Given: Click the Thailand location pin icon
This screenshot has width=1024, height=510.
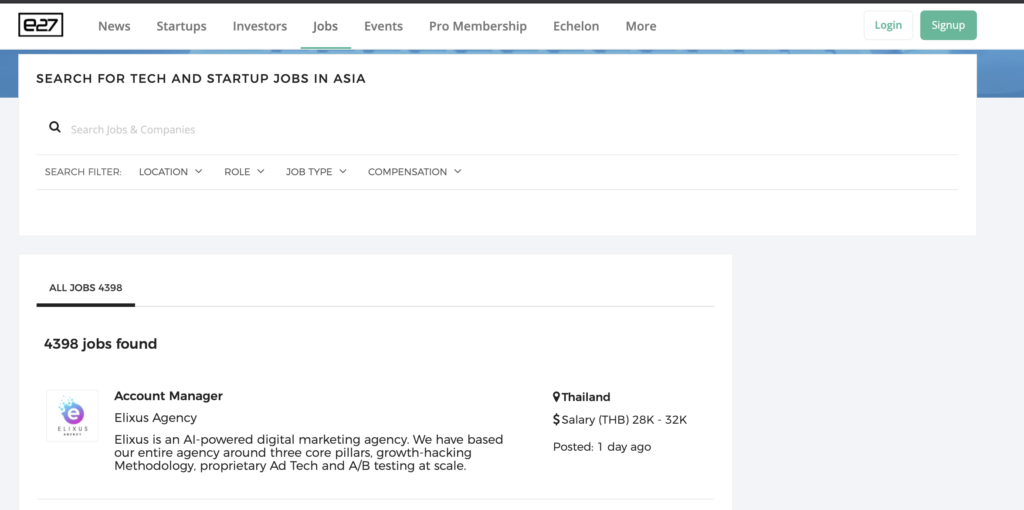Looking at the screenshot, I should point(556,396).
